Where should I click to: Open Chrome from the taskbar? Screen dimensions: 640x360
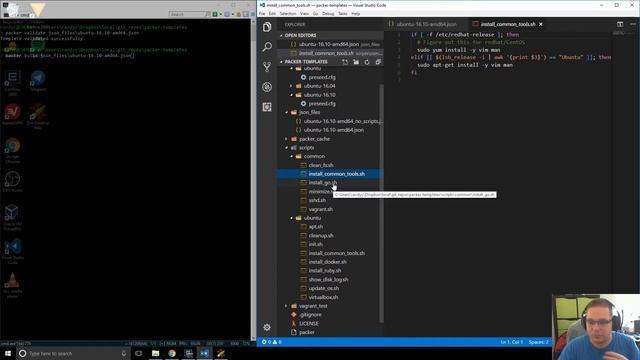click(x=172, y=353)
